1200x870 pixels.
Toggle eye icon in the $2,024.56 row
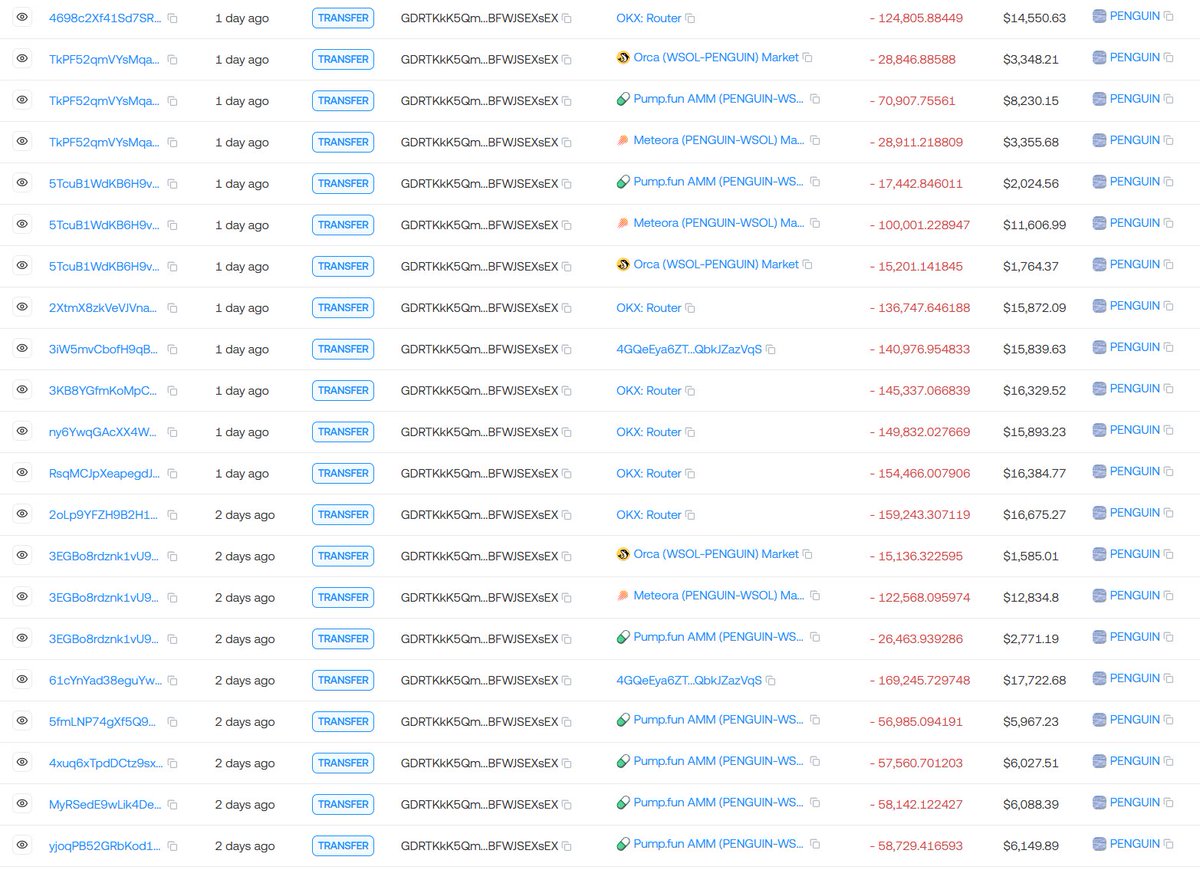tap(21, 183)
